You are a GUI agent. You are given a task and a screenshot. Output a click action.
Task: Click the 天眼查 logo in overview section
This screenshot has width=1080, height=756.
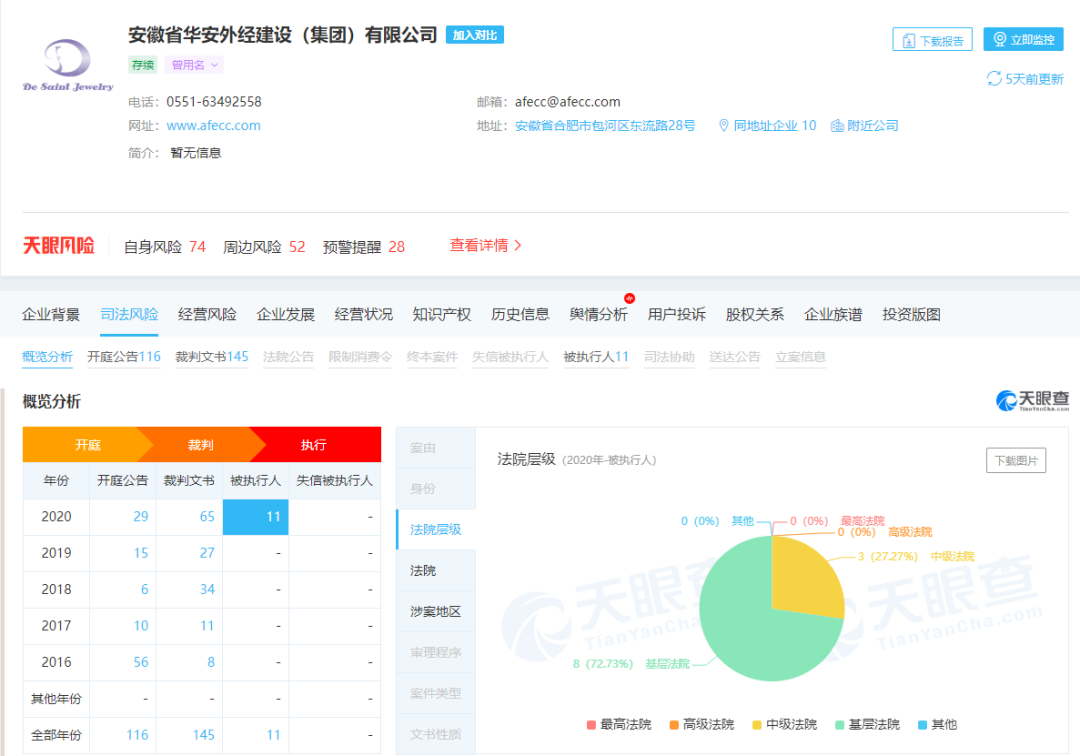click(x=1032, y=401)
